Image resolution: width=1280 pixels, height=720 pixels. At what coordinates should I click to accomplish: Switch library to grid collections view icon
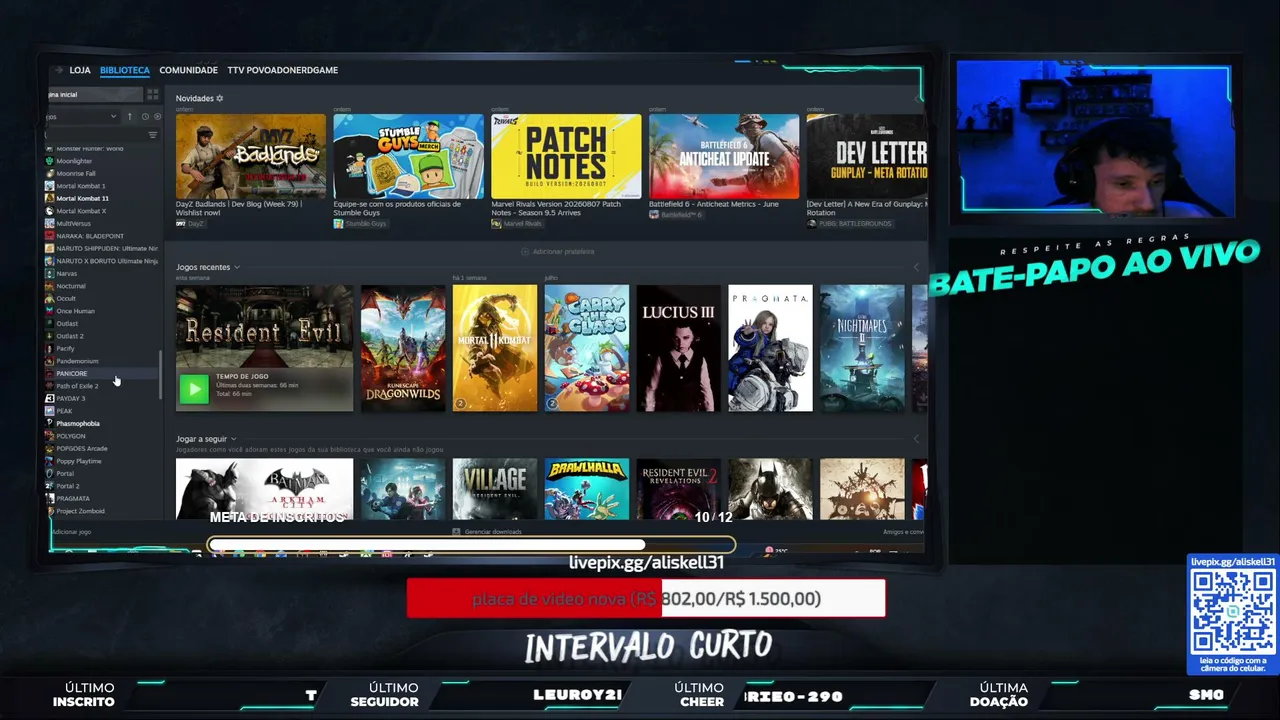[x=153, y=94]
